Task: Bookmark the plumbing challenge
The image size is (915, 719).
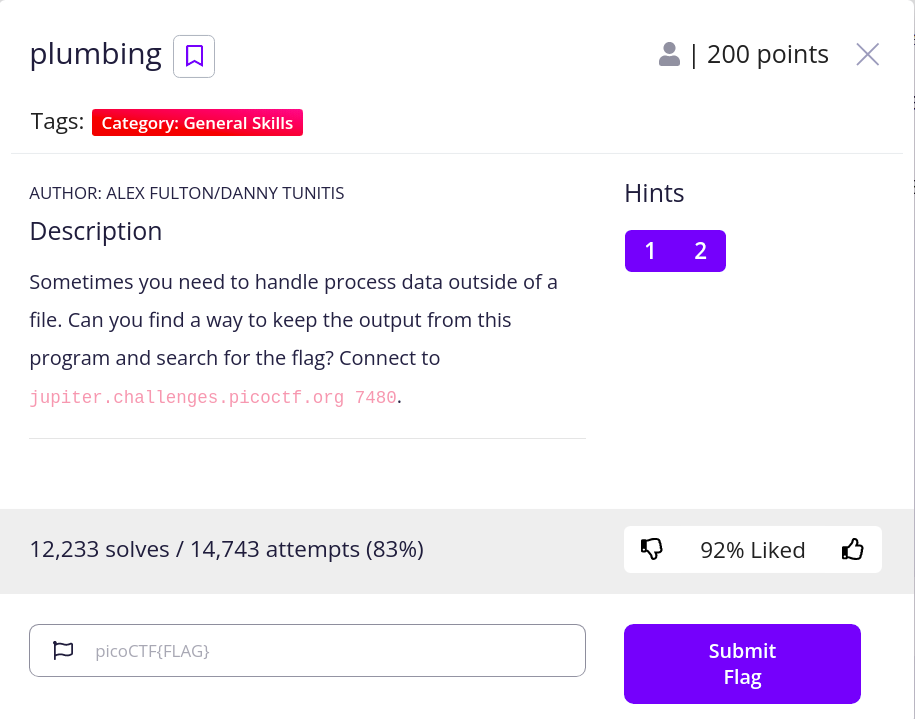Action: (x=194, y=56)
